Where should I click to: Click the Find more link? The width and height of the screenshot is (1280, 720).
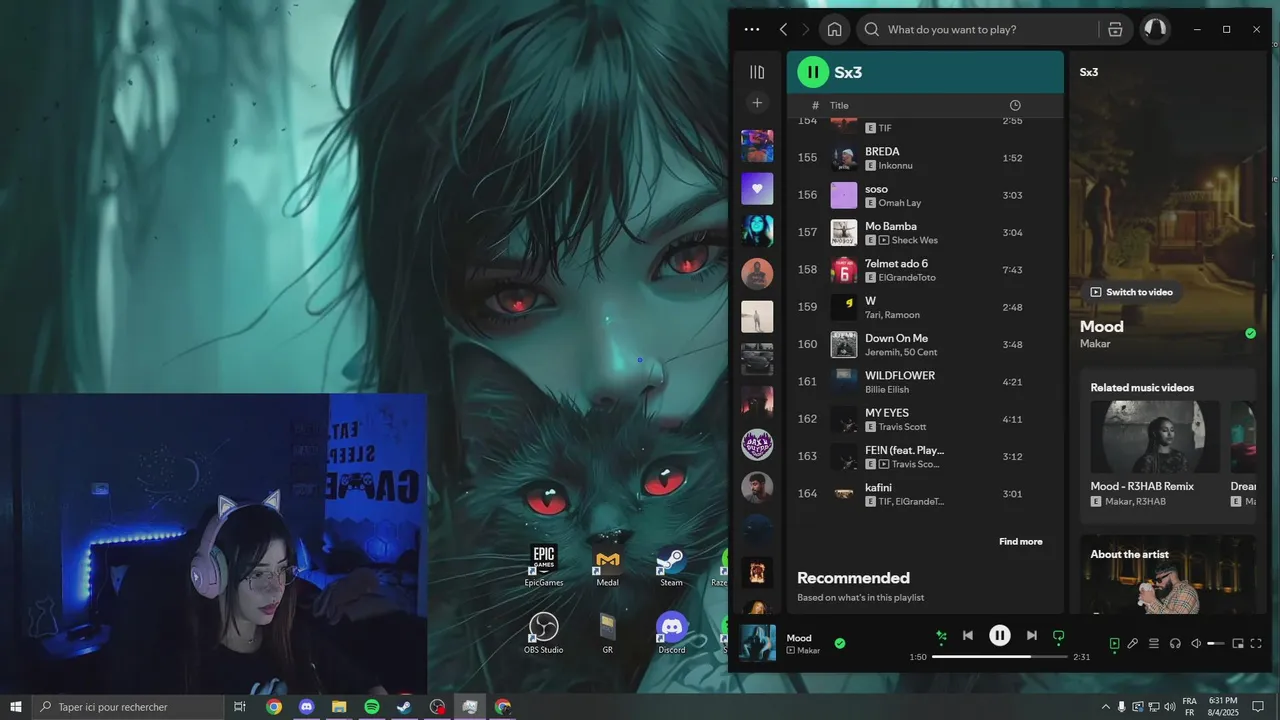(1020, 542)
